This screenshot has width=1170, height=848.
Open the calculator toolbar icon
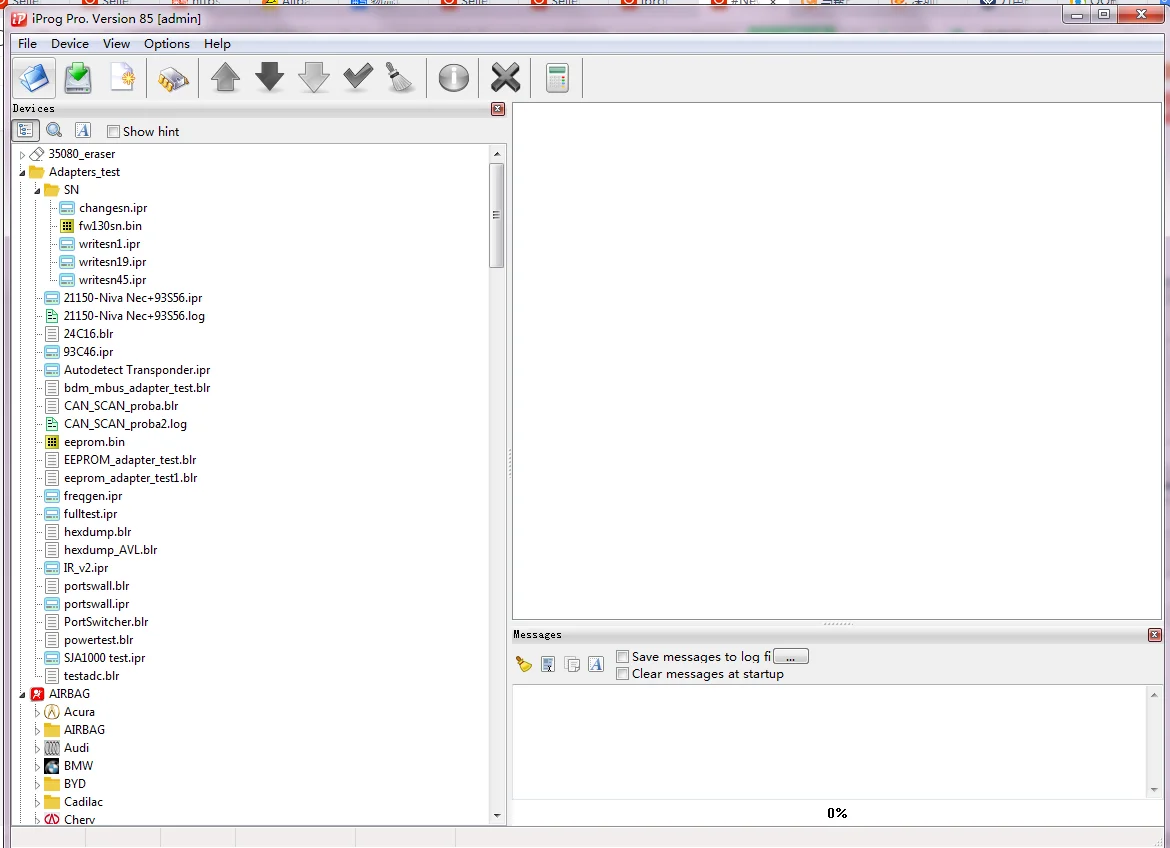click(x=557, y=78)
